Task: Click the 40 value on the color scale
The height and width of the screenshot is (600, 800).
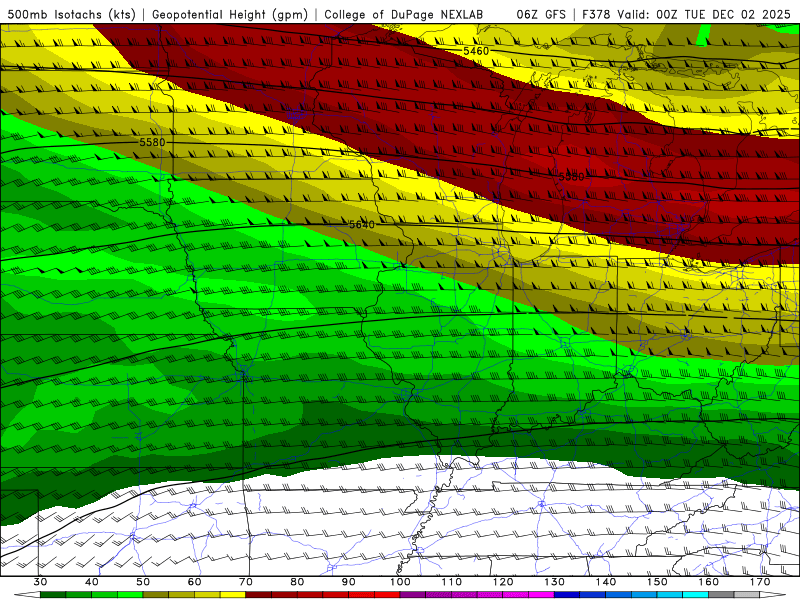Action: [x=92, y=582]
